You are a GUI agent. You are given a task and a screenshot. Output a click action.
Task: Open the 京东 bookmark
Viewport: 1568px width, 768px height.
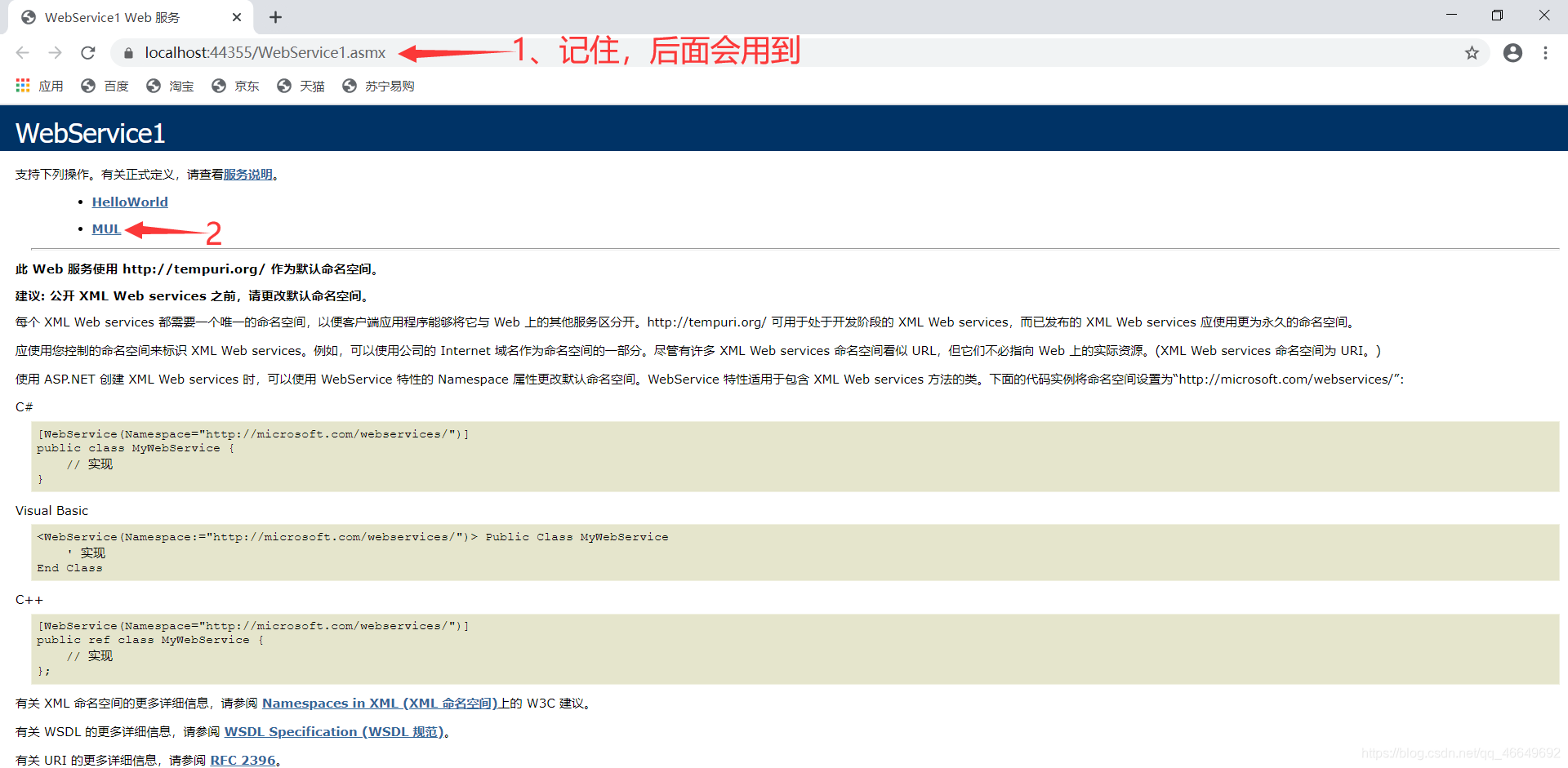coord(235,86)
